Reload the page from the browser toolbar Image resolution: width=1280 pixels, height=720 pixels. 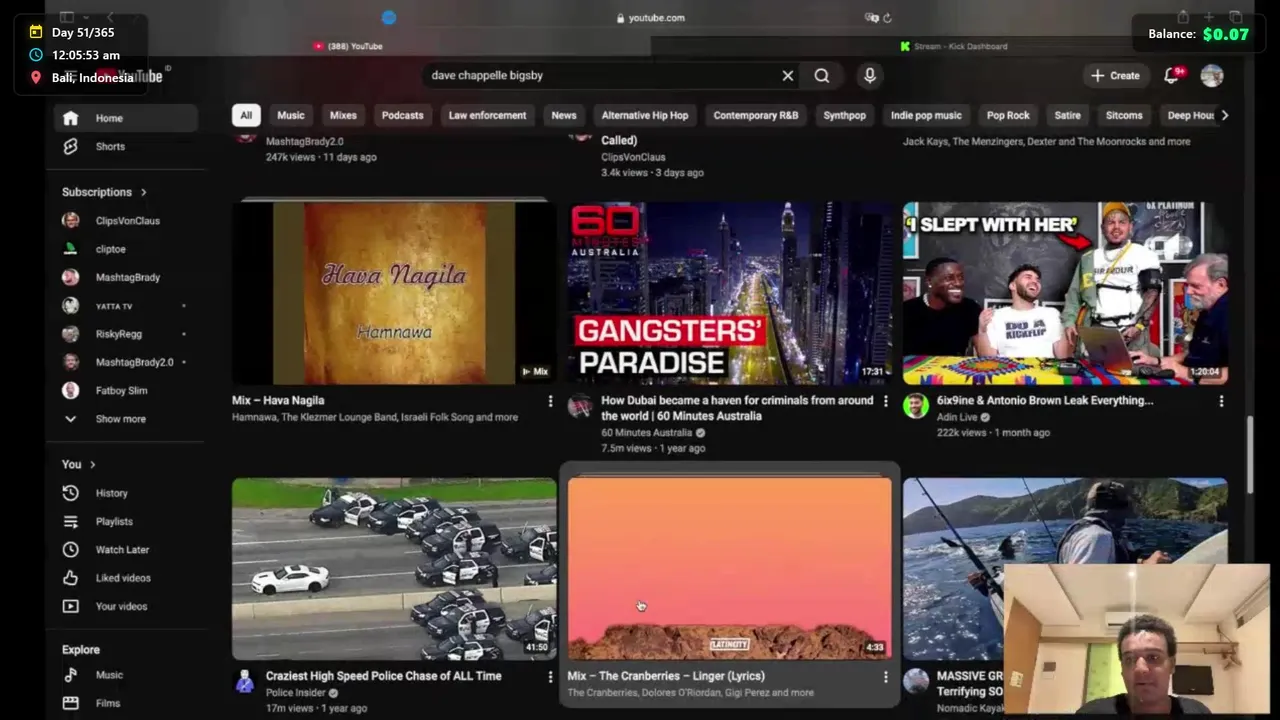point(887,18)
